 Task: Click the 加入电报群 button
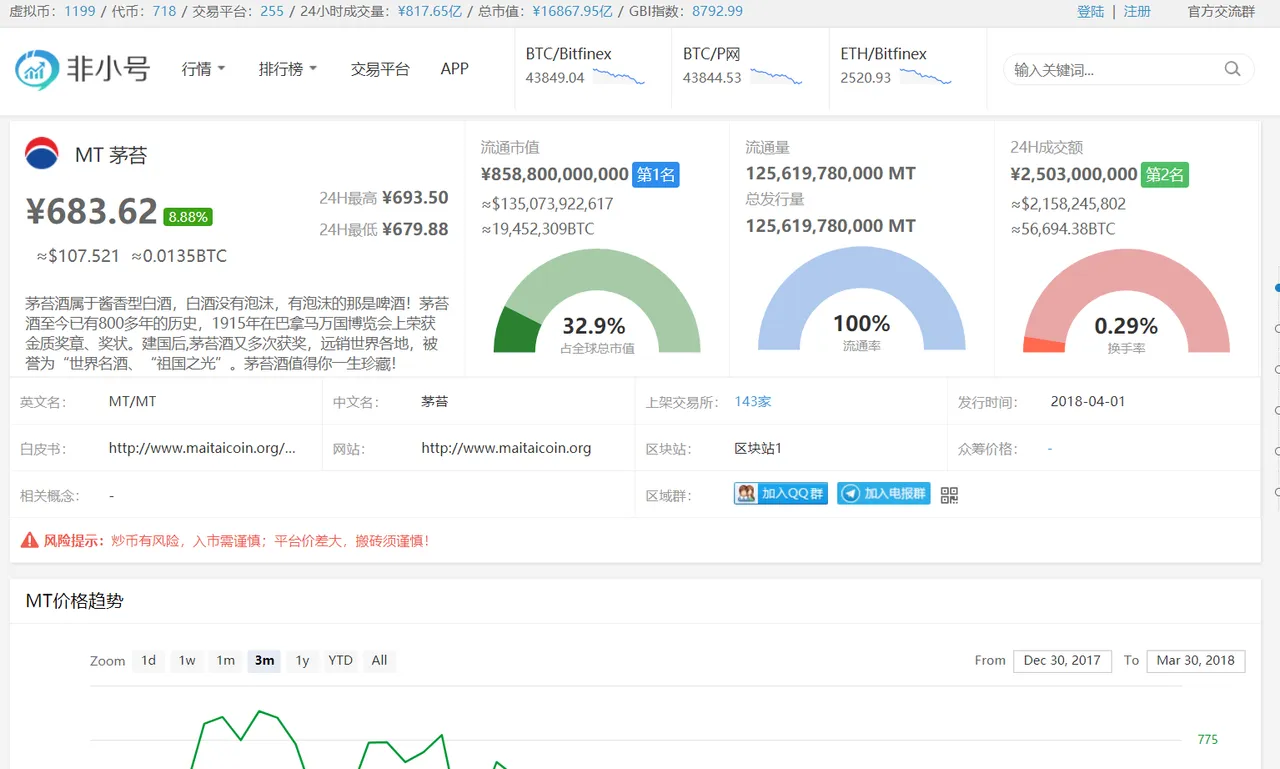tap(884, 494)
